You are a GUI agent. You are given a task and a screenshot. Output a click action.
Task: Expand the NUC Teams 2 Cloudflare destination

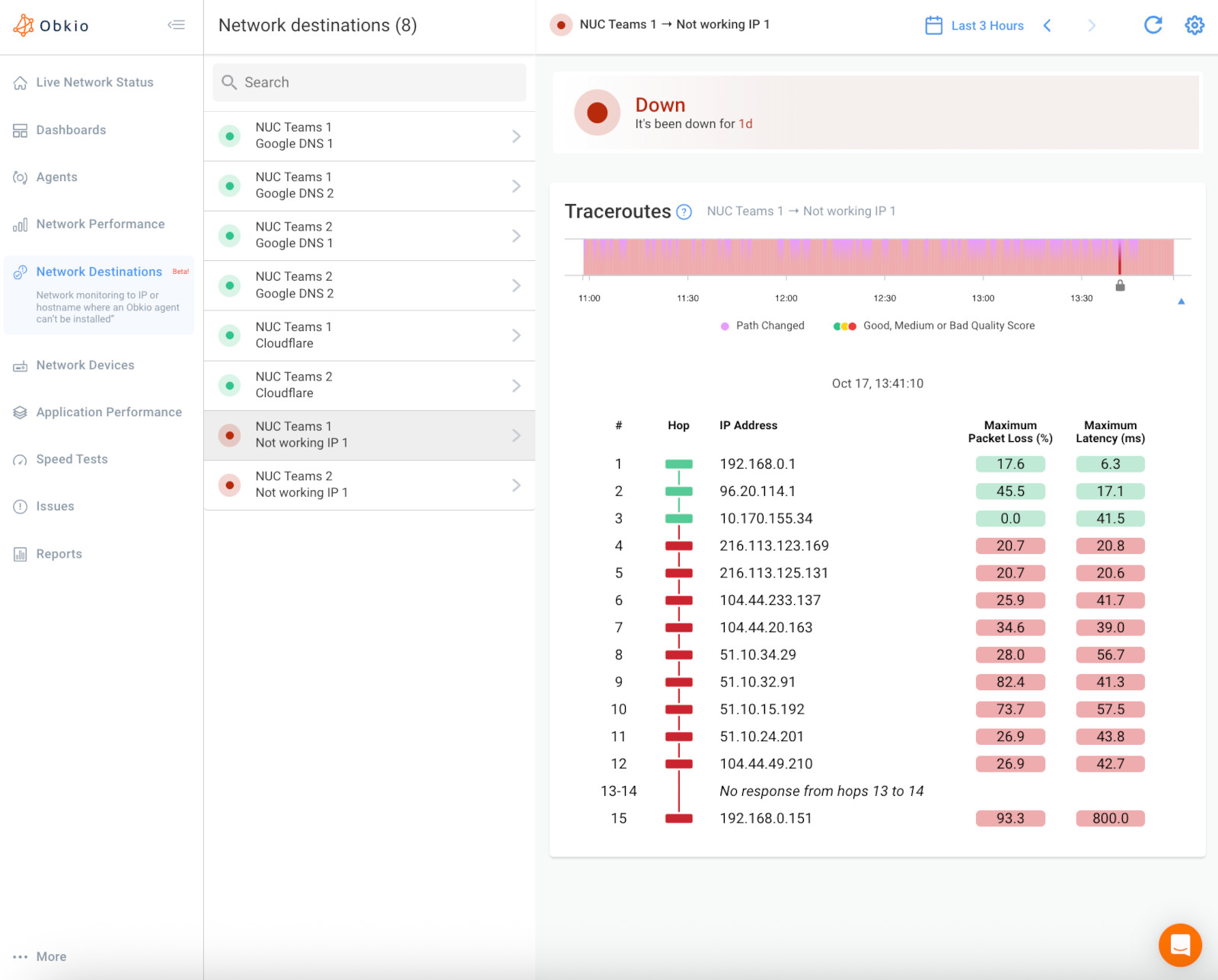[x=517, y=385]
